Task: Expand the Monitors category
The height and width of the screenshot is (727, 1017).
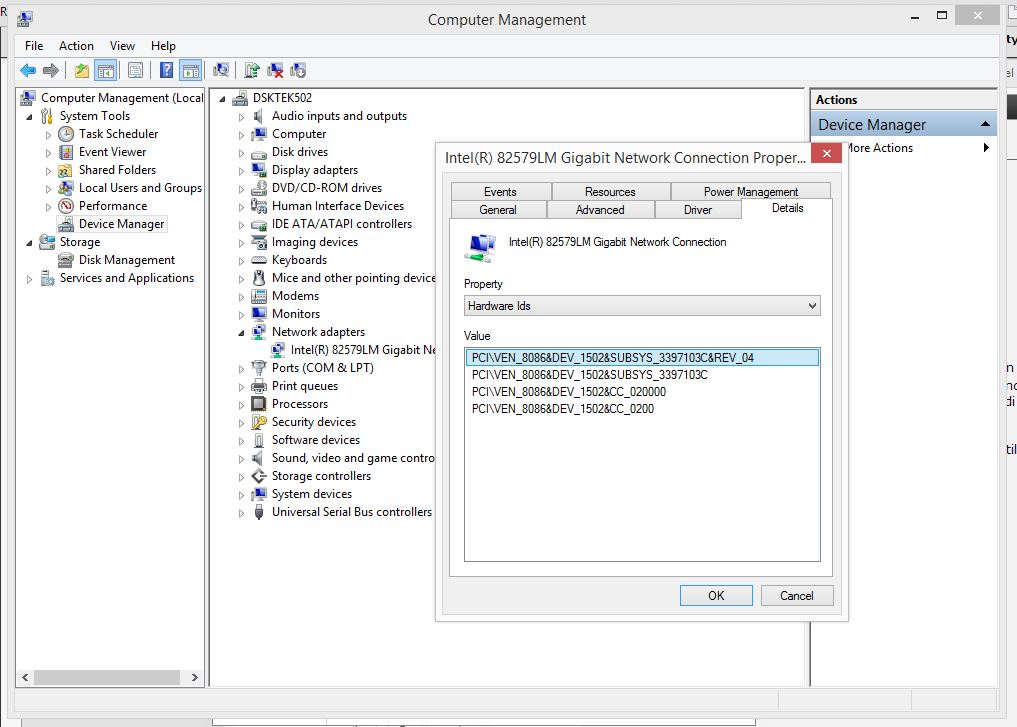Action: (241, 315)
